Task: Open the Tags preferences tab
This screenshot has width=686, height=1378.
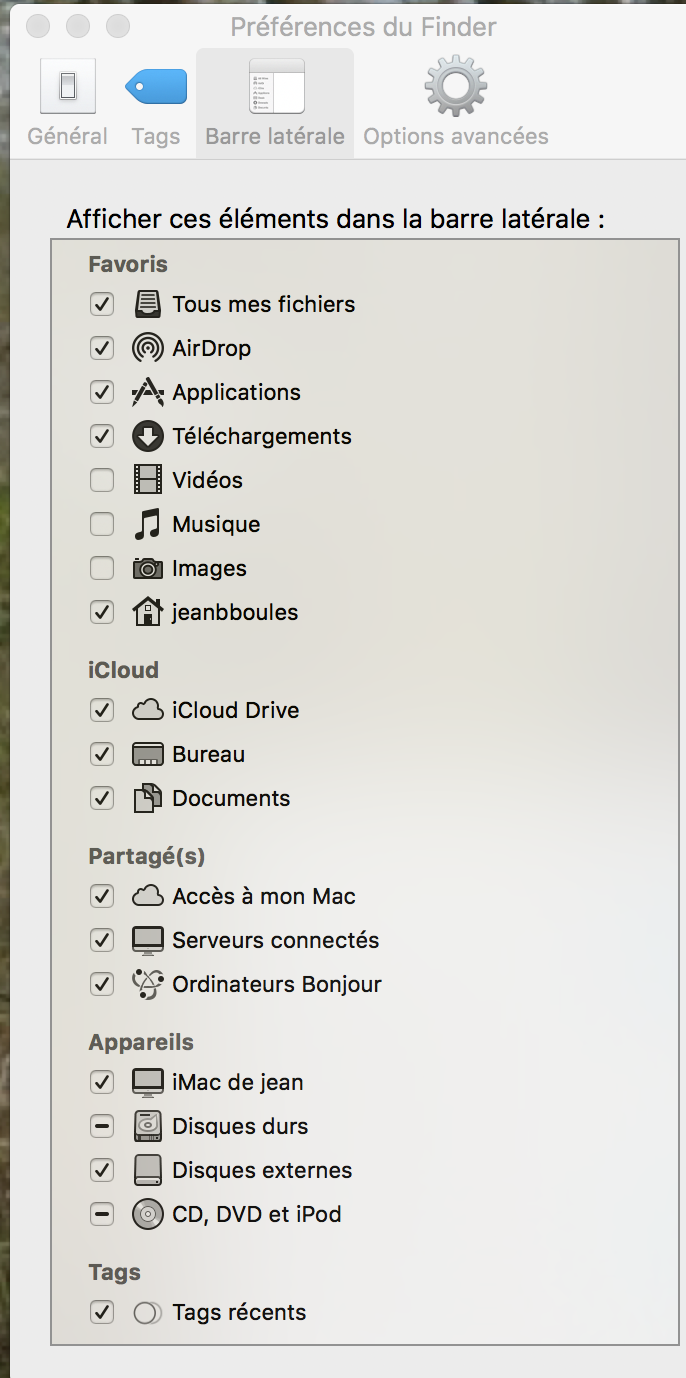Action: pos(156,102)
